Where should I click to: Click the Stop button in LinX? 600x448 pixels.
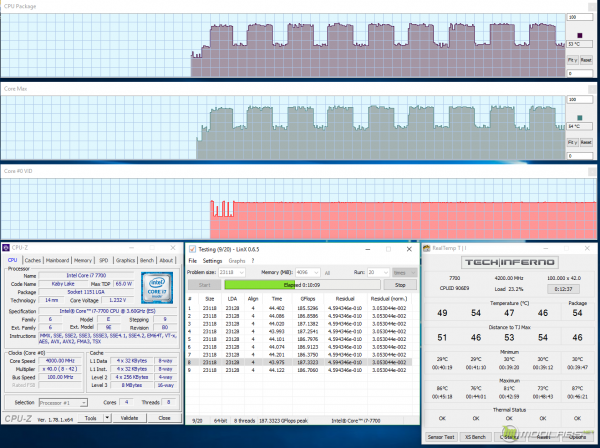(400, 285)
